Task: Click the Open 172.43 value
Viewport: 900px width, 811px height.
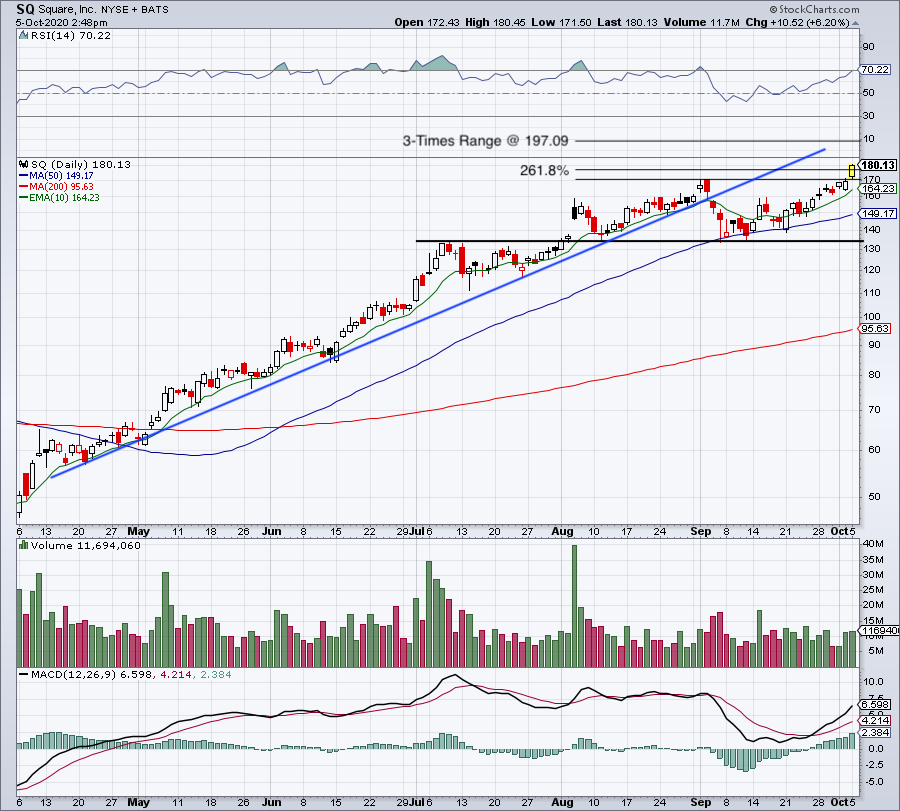Action: [427, 22]
